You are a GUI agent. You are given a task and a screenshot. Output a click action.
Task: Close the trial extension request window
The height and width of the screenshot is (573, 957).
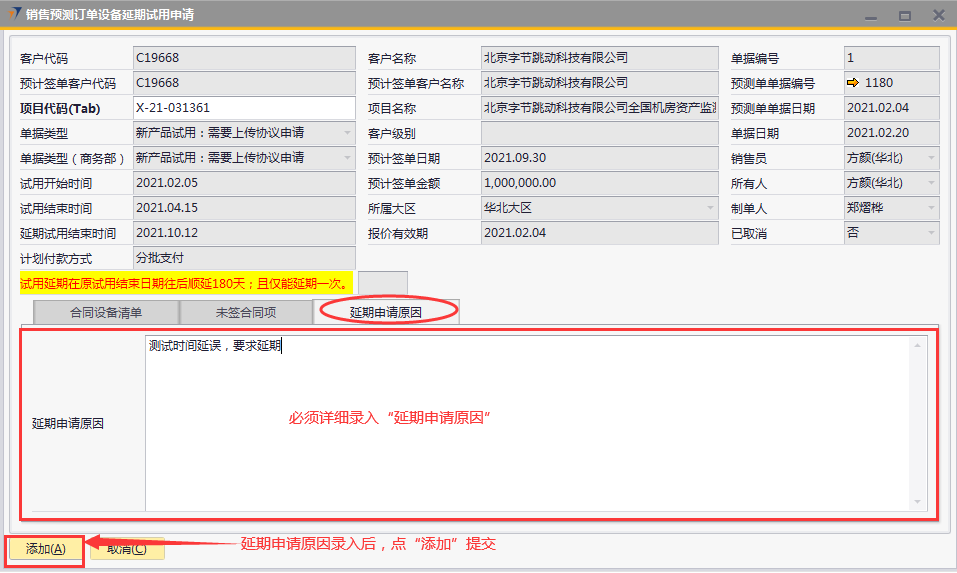click(x=938, y=15)
